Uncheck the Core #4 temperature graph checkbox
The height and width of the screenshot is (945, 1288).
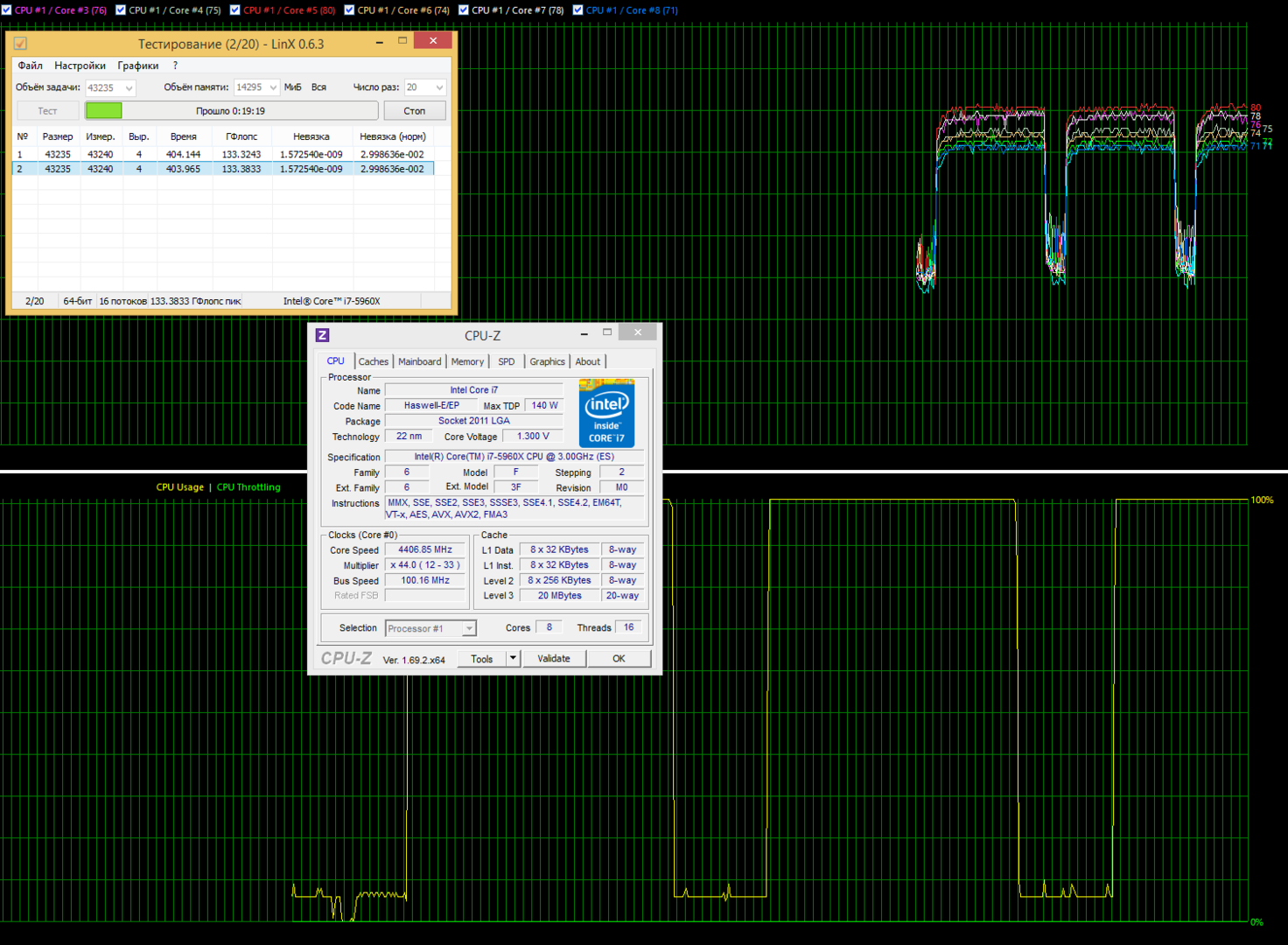(x=121, y=10)
